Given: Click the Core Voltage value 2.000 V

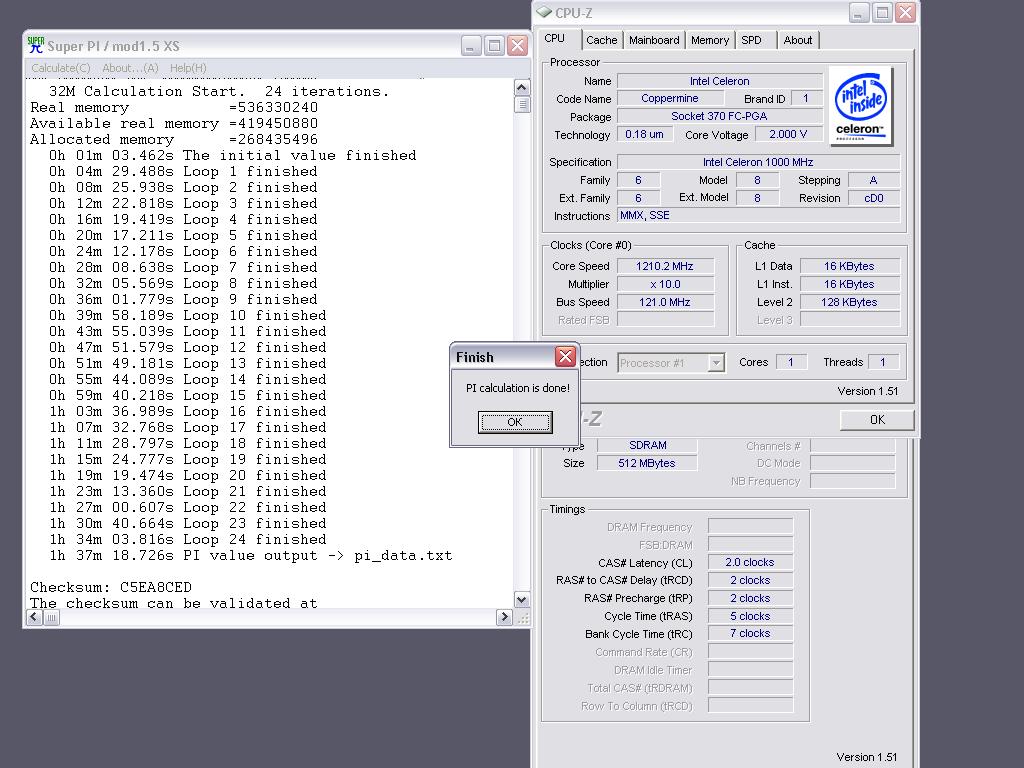Looking at the screenshot, I should click(x=788, y=134).
